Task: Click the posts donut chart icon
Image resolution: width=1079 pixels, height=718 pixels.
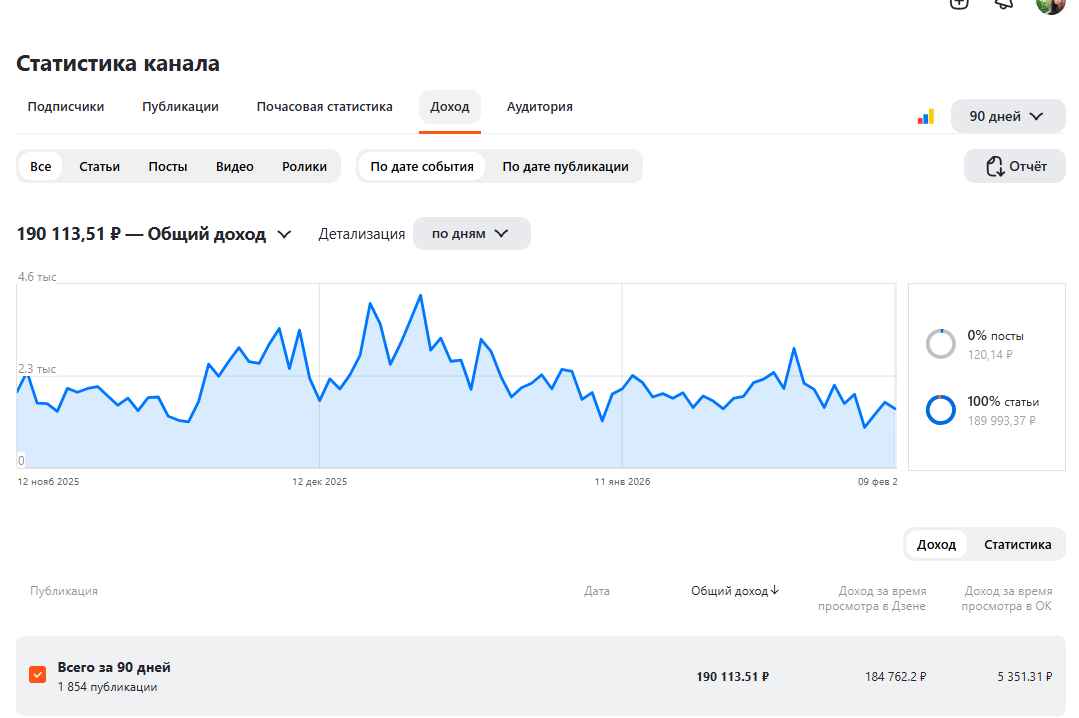Action: [941, 344]
